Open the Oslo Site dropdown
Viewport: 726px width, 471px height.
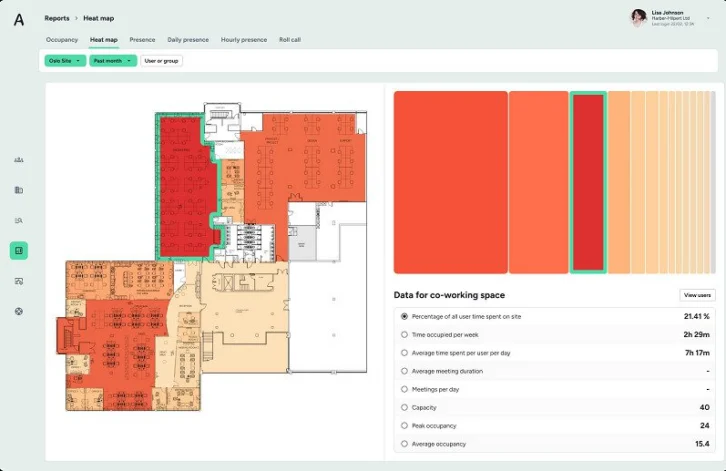coord(65,61)
